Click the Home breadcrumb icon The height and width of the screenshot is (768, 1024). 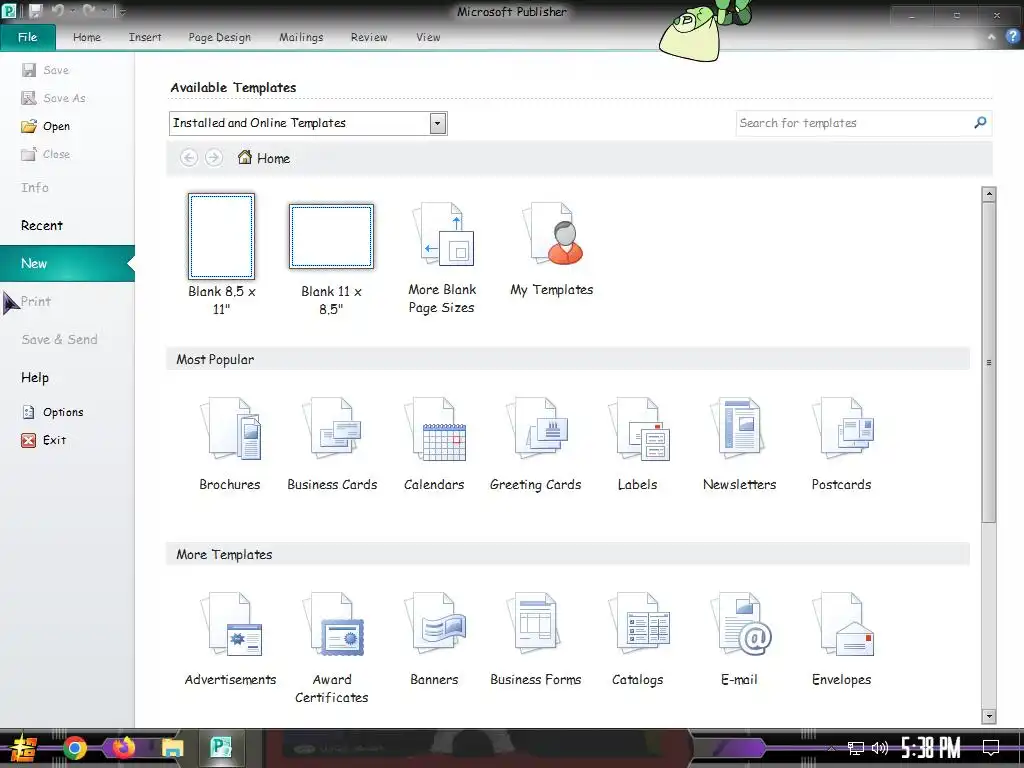(245, 157)
